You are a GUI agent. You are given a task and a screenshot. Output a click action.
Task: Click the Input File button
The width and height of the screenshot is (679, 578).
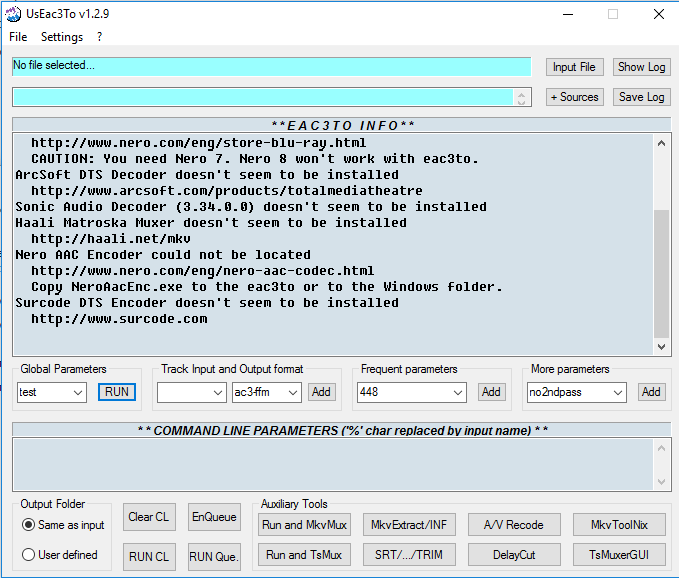pyautogui.click(x=574, y=67)
